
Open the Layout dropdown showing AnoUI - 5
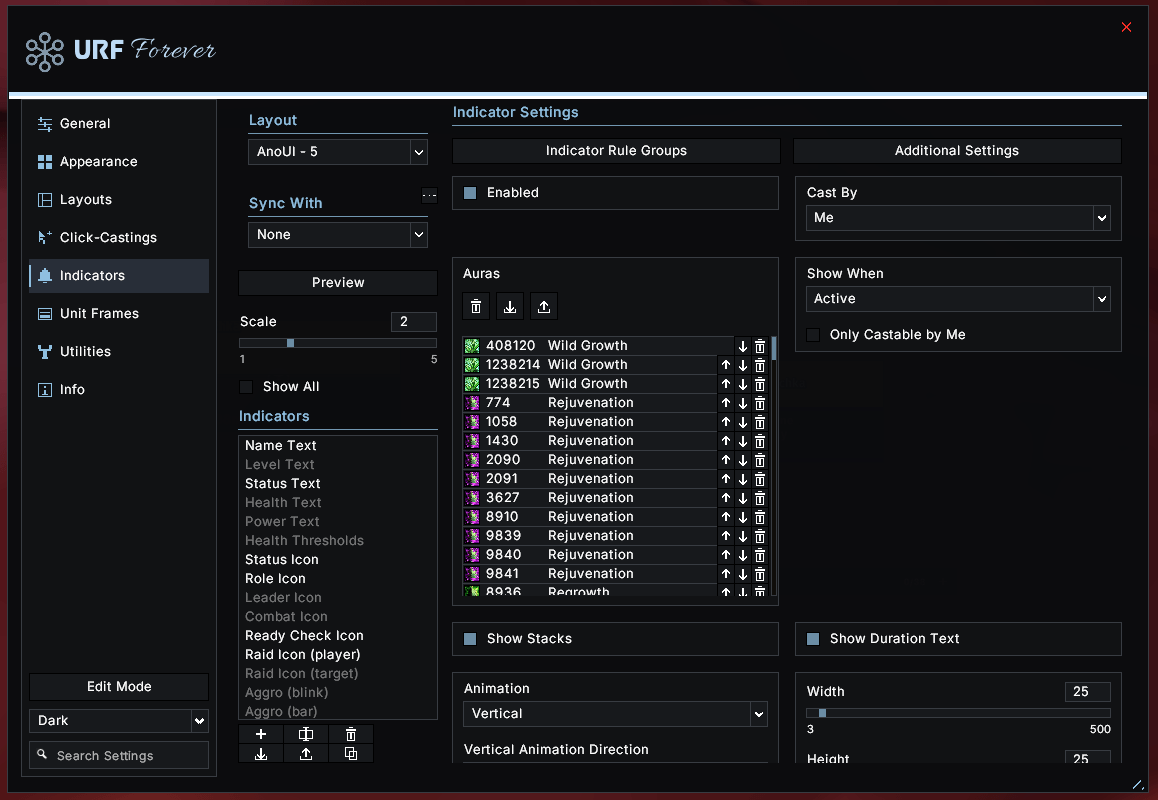[x=338, y=152]
